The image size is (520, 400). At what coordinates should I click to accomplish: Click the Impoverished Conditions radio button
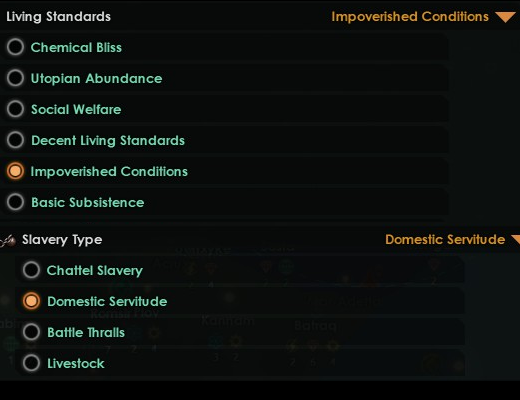pos(15,171)
